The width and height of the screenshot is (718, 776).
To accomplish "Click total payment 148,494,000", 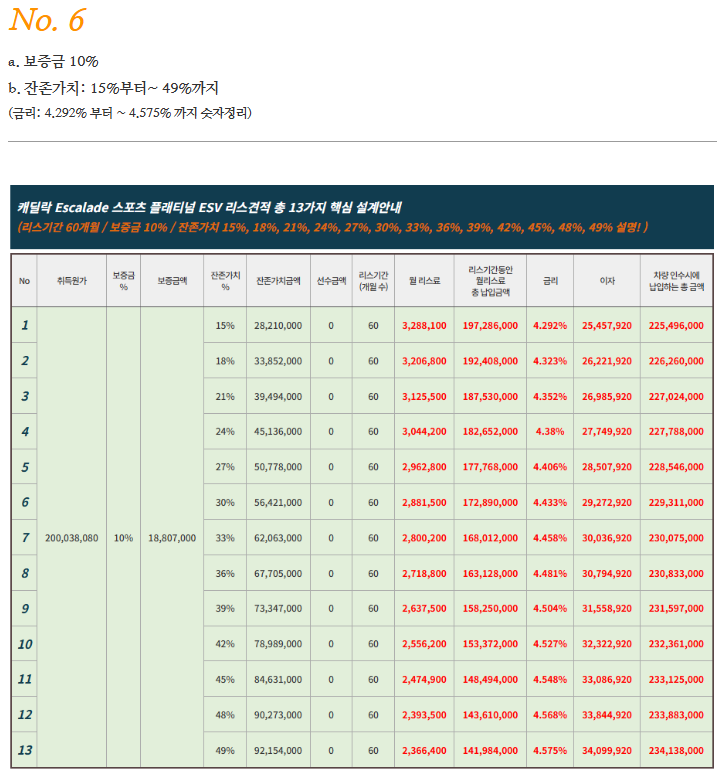I will coord(490,679).
